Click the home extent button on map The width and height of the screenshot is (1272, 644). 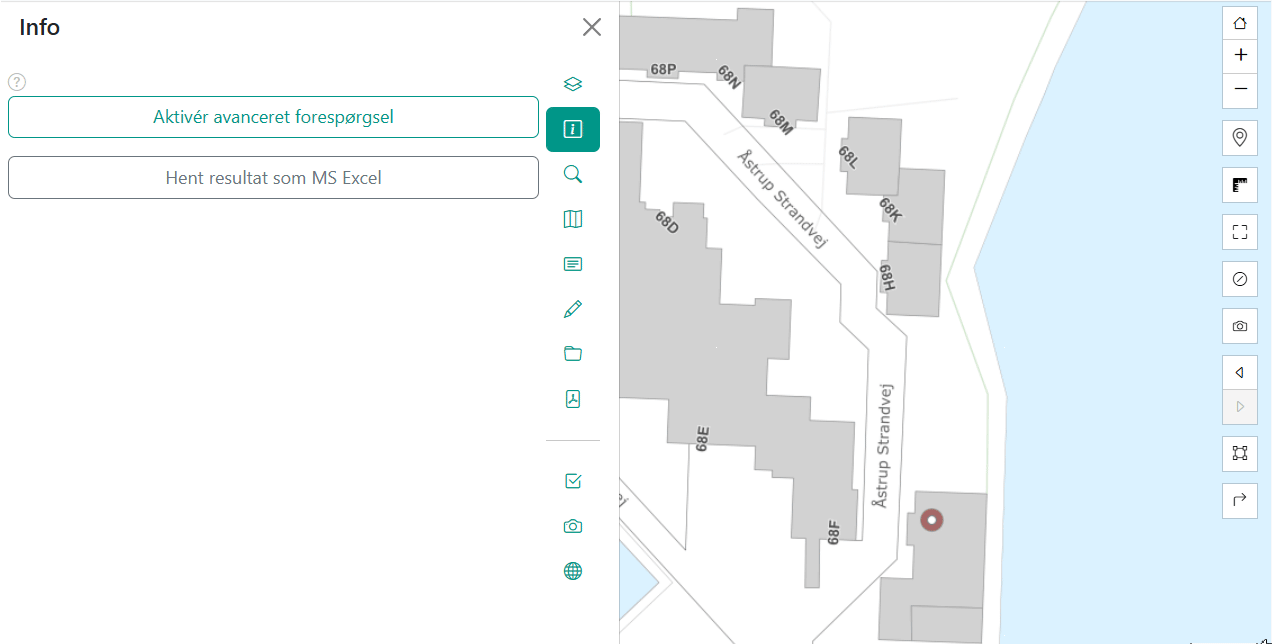pyautogui.click(x=1240, y=22)
